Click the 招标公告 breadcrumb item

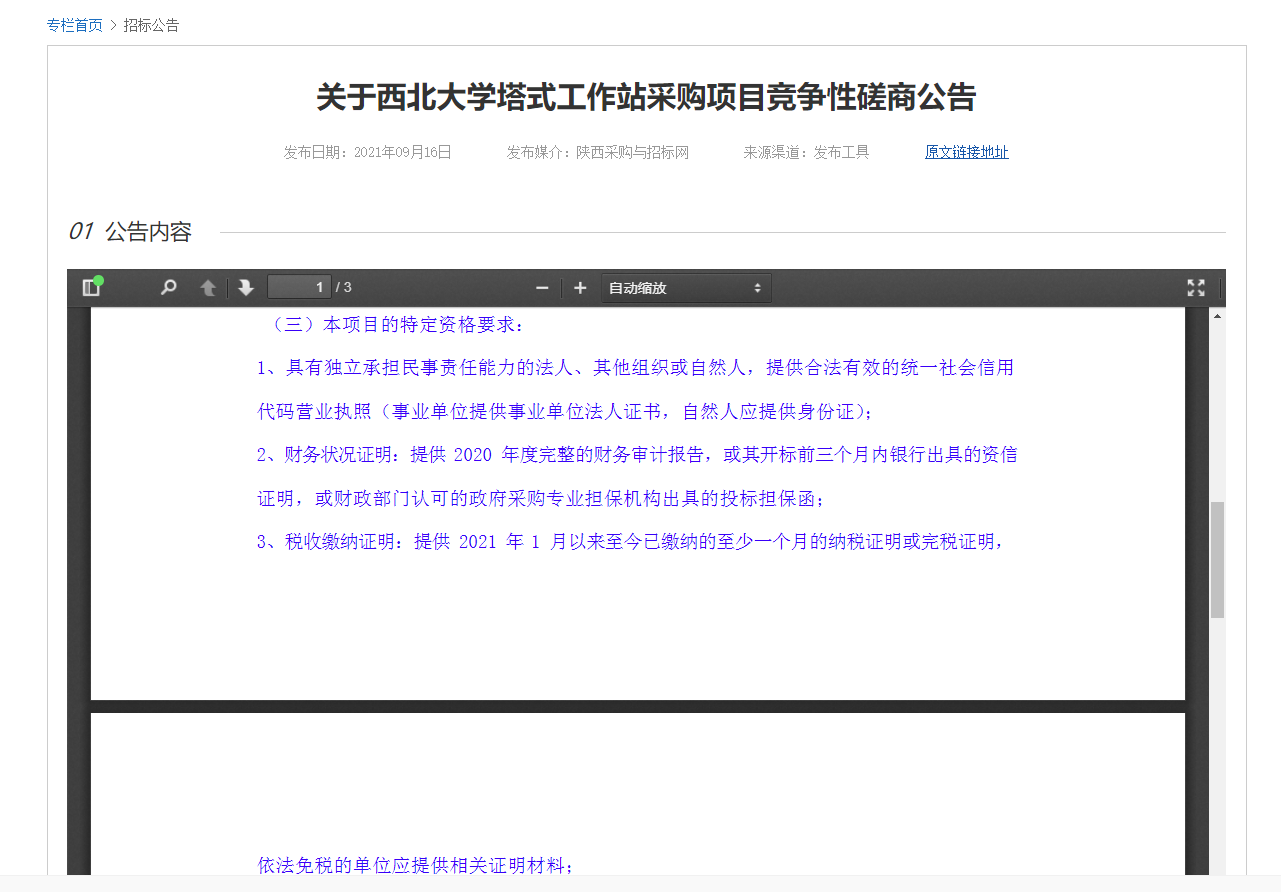[151, 25]
